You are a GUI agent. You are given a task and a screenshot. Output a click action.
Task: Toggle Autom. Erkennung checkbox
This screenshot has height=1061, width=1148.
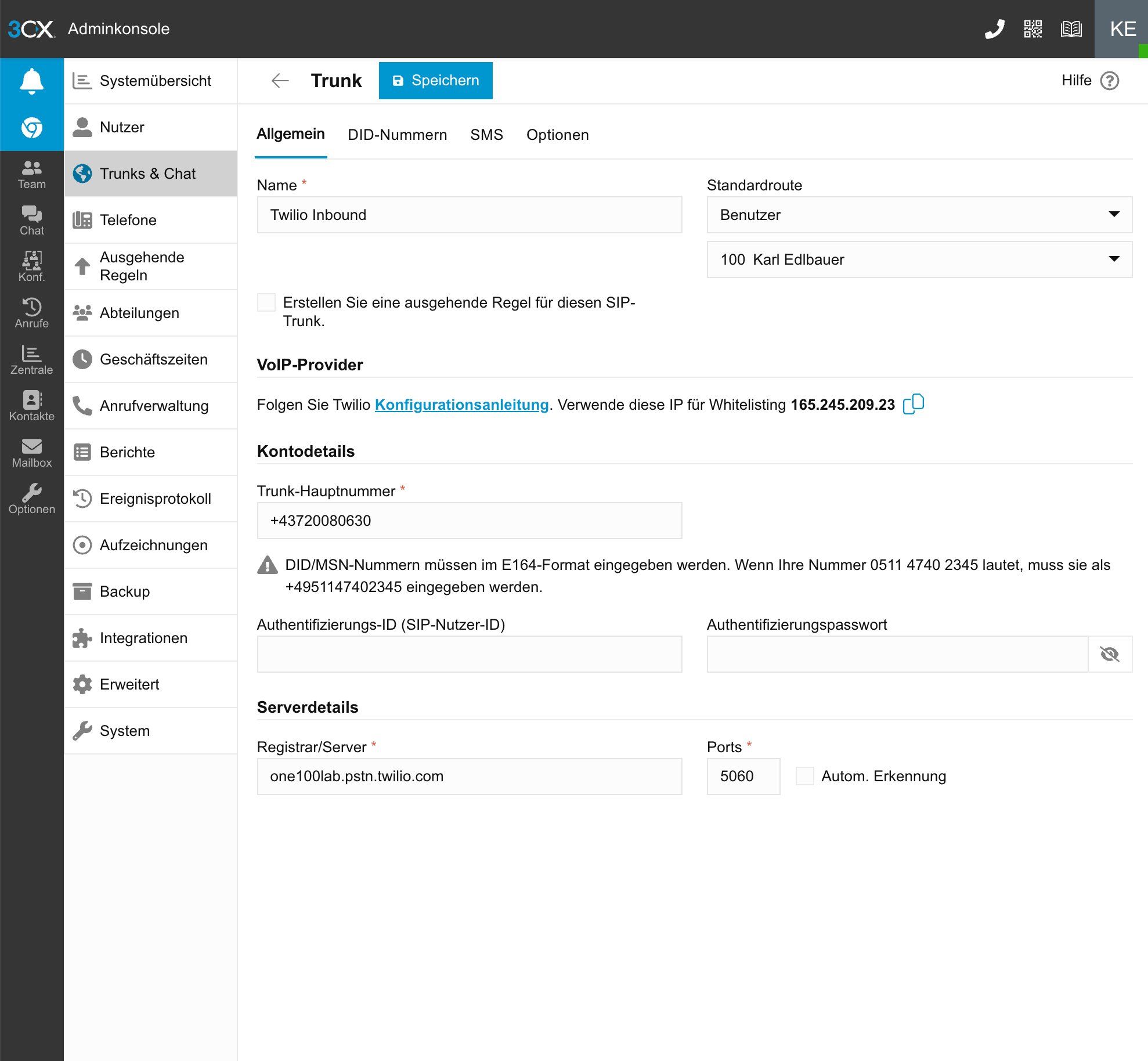coord(804,776)
